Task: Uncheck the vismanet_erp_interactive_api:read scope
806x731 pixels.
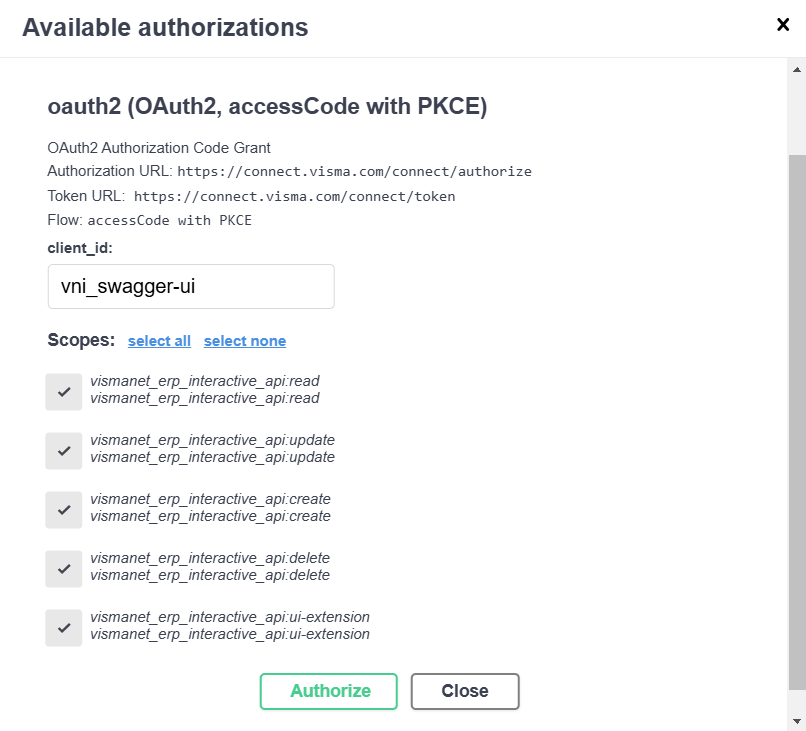Action: [63, 391]
